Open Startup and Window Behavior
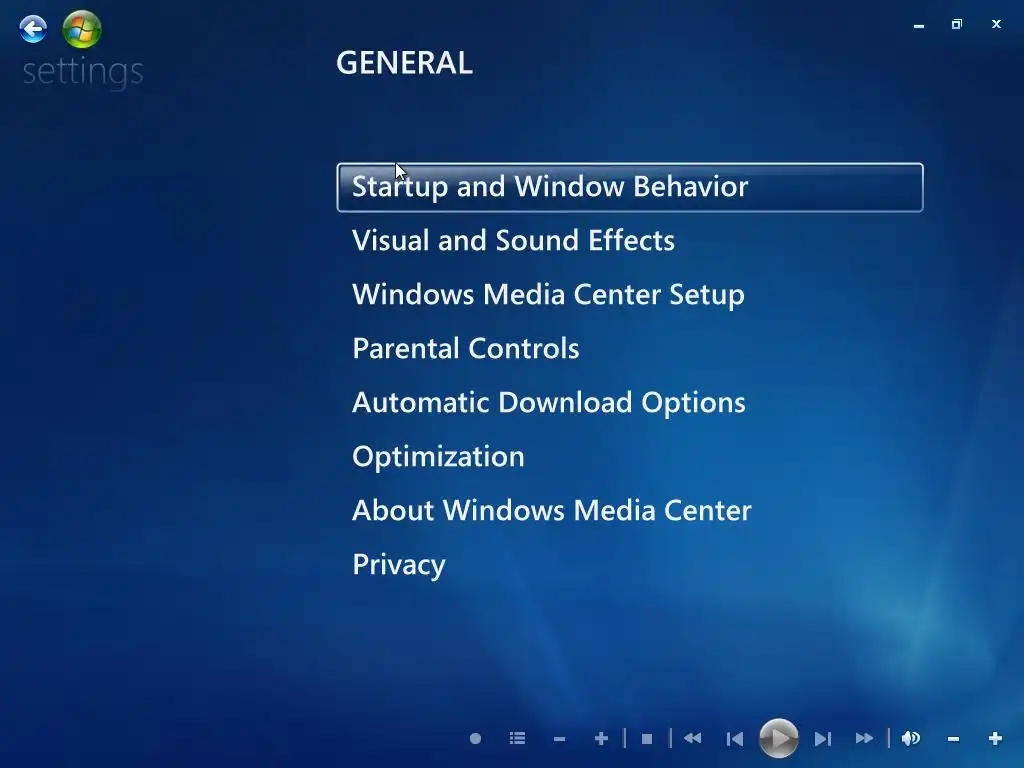The width and height of the screenshot is (1024, 768). tap(630, 187)
